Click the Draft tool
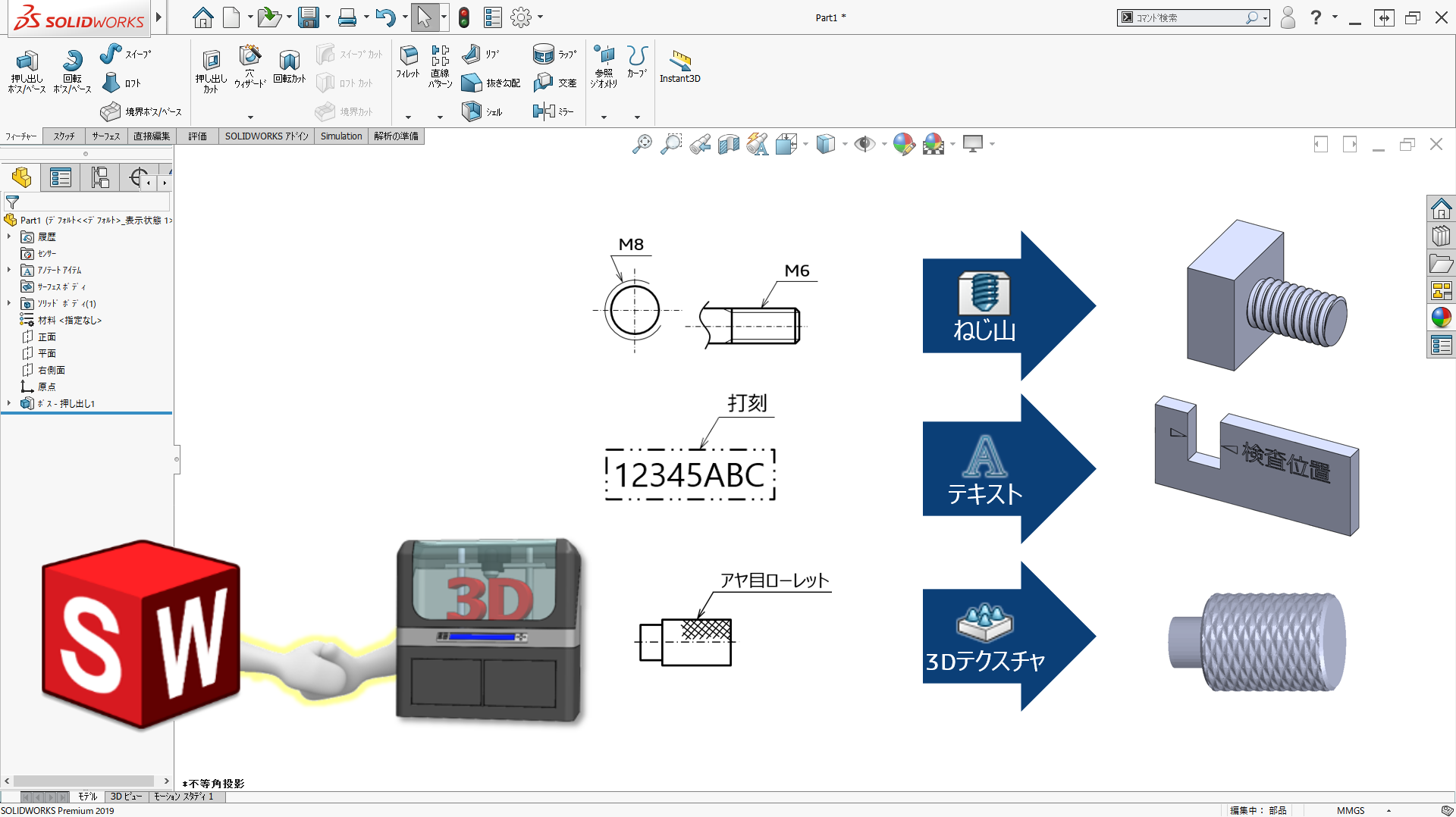The width and height of the screenshot is (1456, 817). click(491, 83)
